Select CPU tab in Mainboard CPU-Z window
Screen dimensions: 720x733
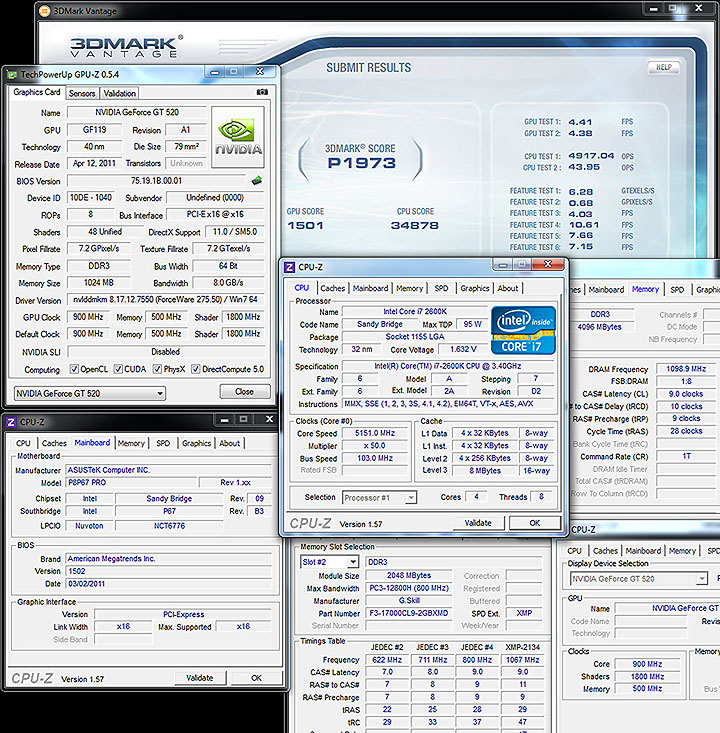[23, 443]
